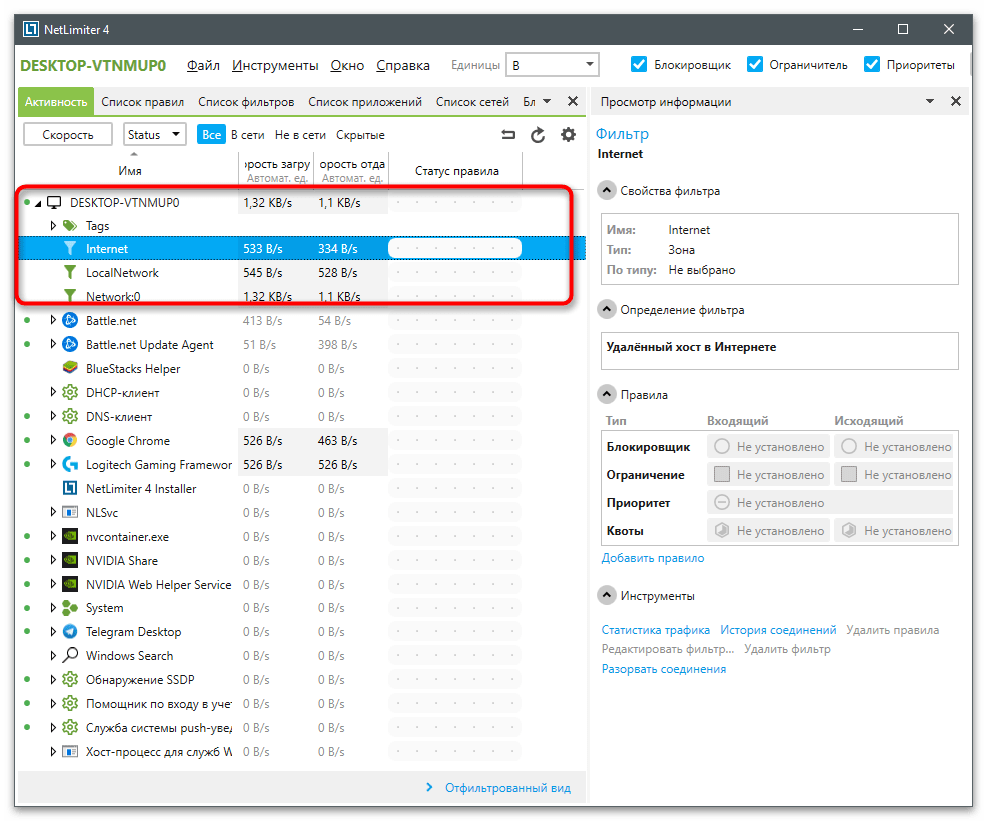Click the Добавить правило link
This screenshot has width=987, height=821.
tap(653, 558)
